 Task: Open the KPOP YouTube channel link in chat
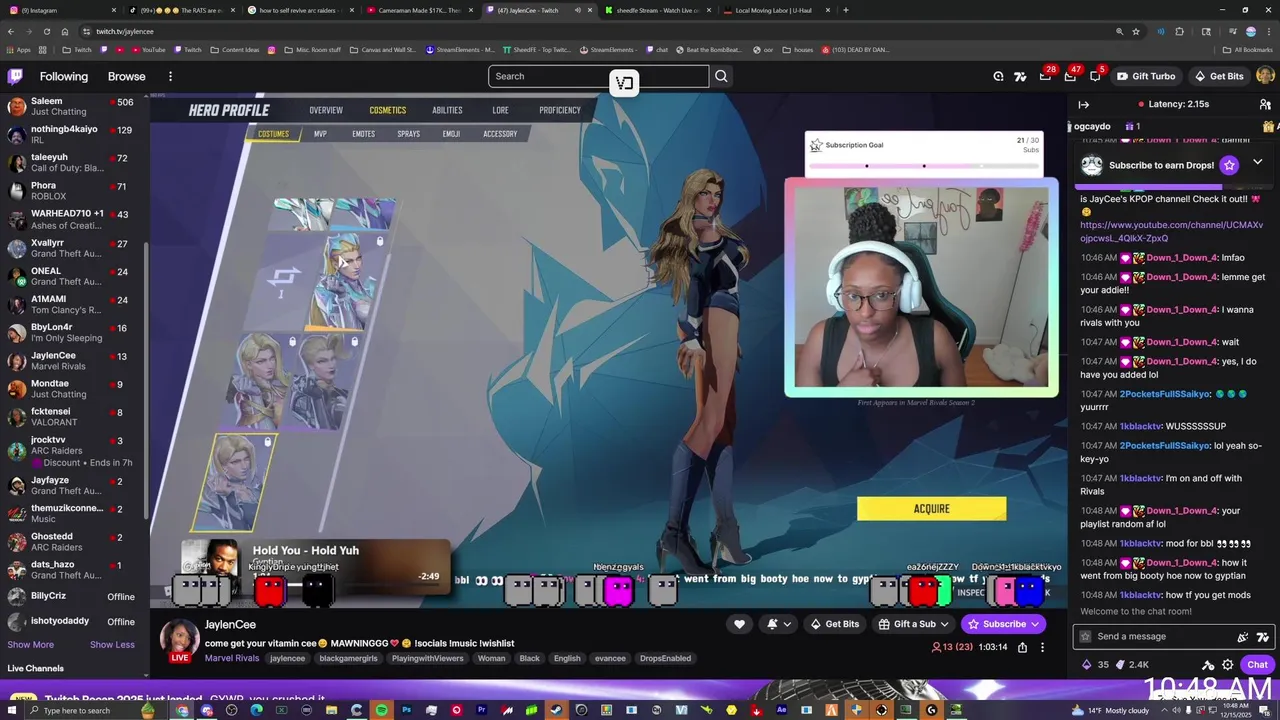pos(1171,232)
